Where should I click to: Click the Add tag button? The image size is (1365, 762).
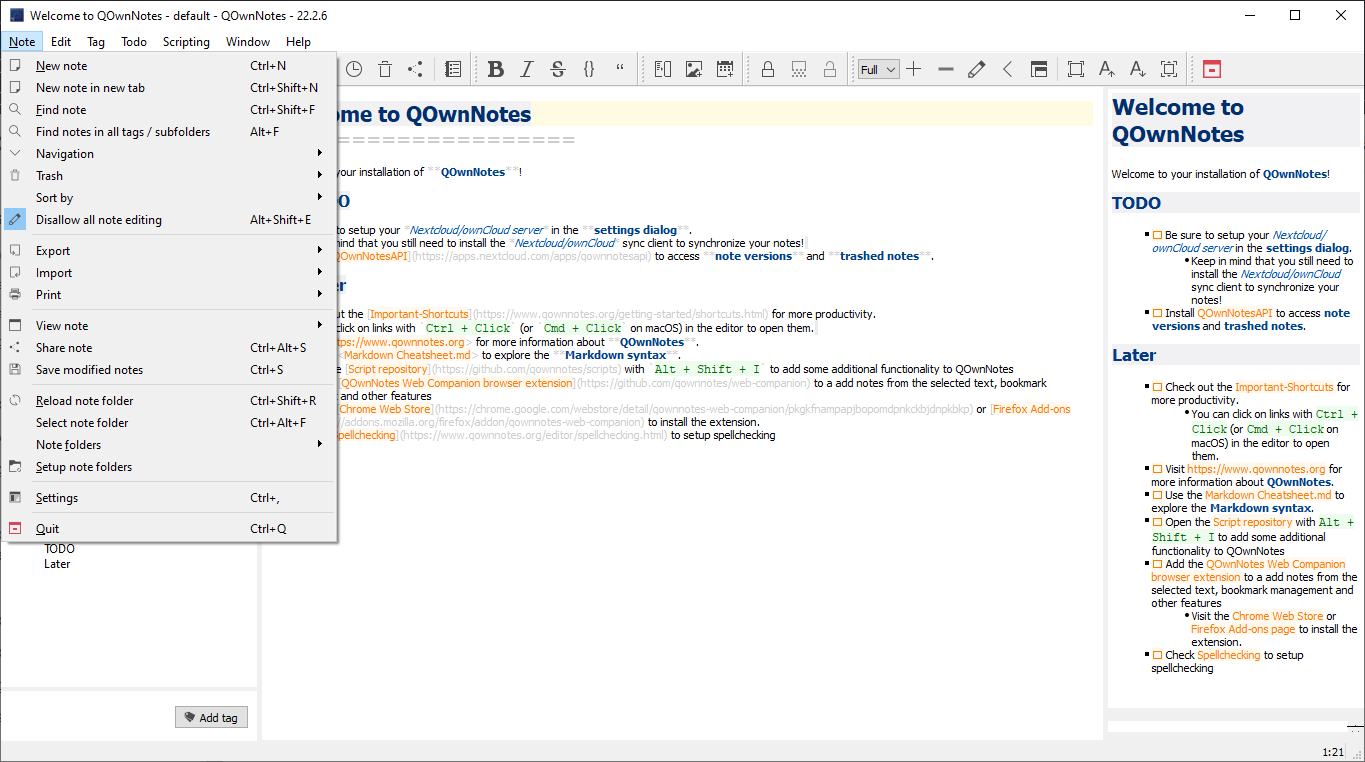(x=211, y=717)
